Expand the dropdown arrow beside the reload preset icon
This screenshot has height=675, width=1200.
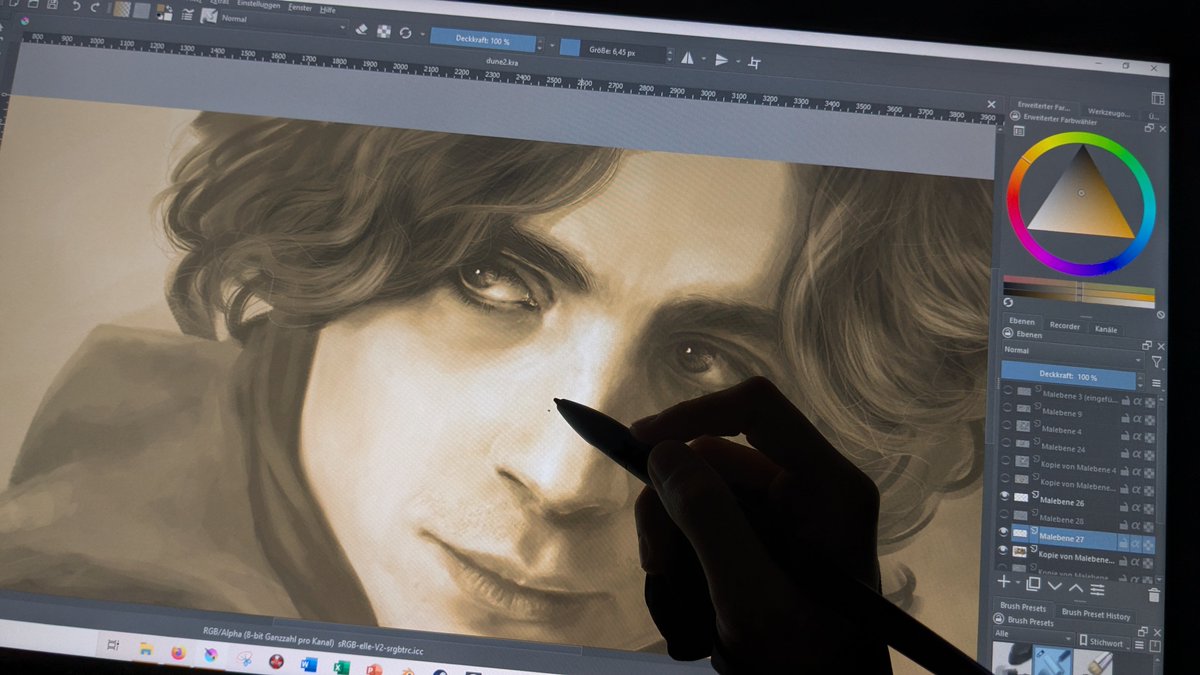click(x=422, y=34)
